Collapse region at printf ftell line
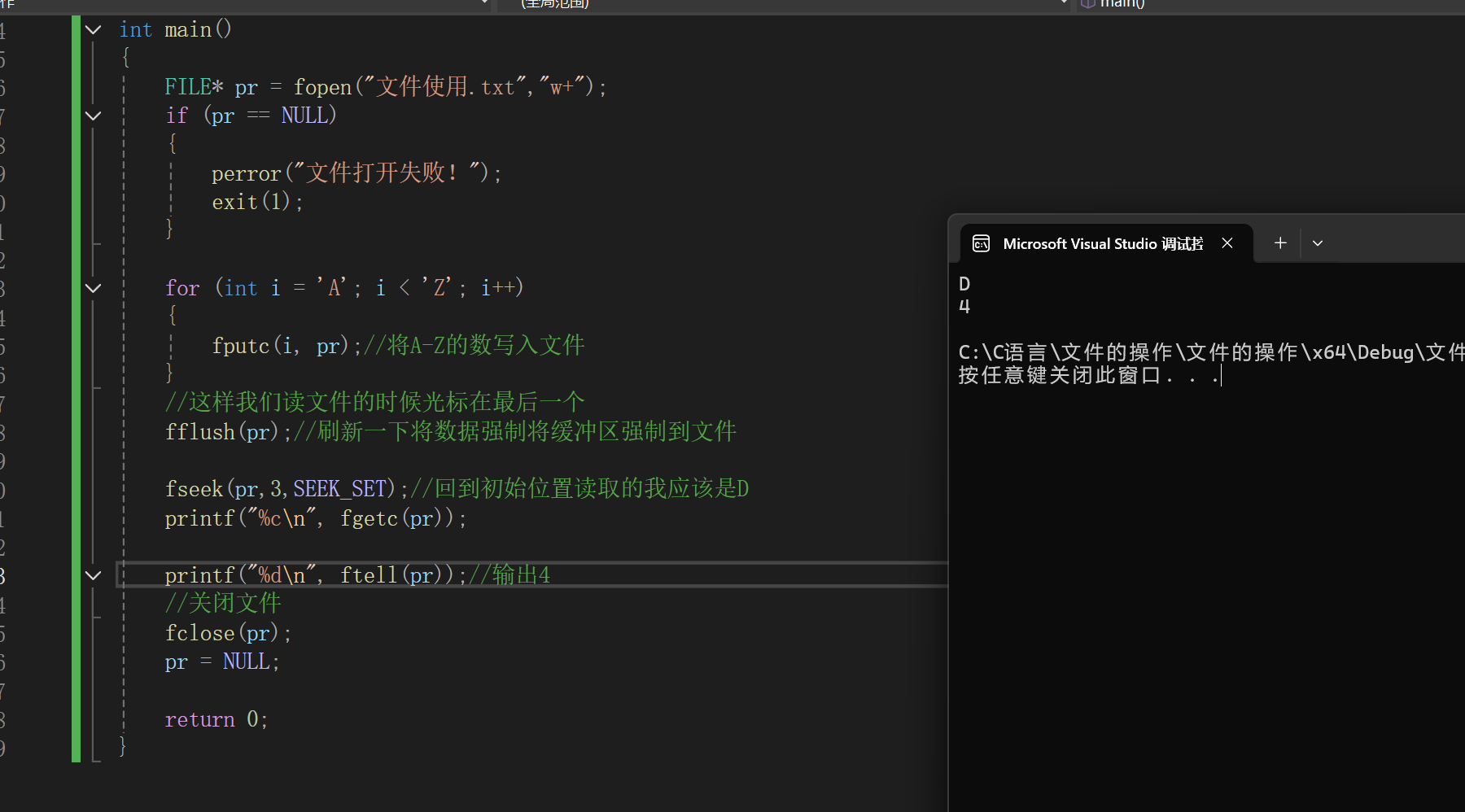Screen dimensions: 1465x812 (94, 575)
